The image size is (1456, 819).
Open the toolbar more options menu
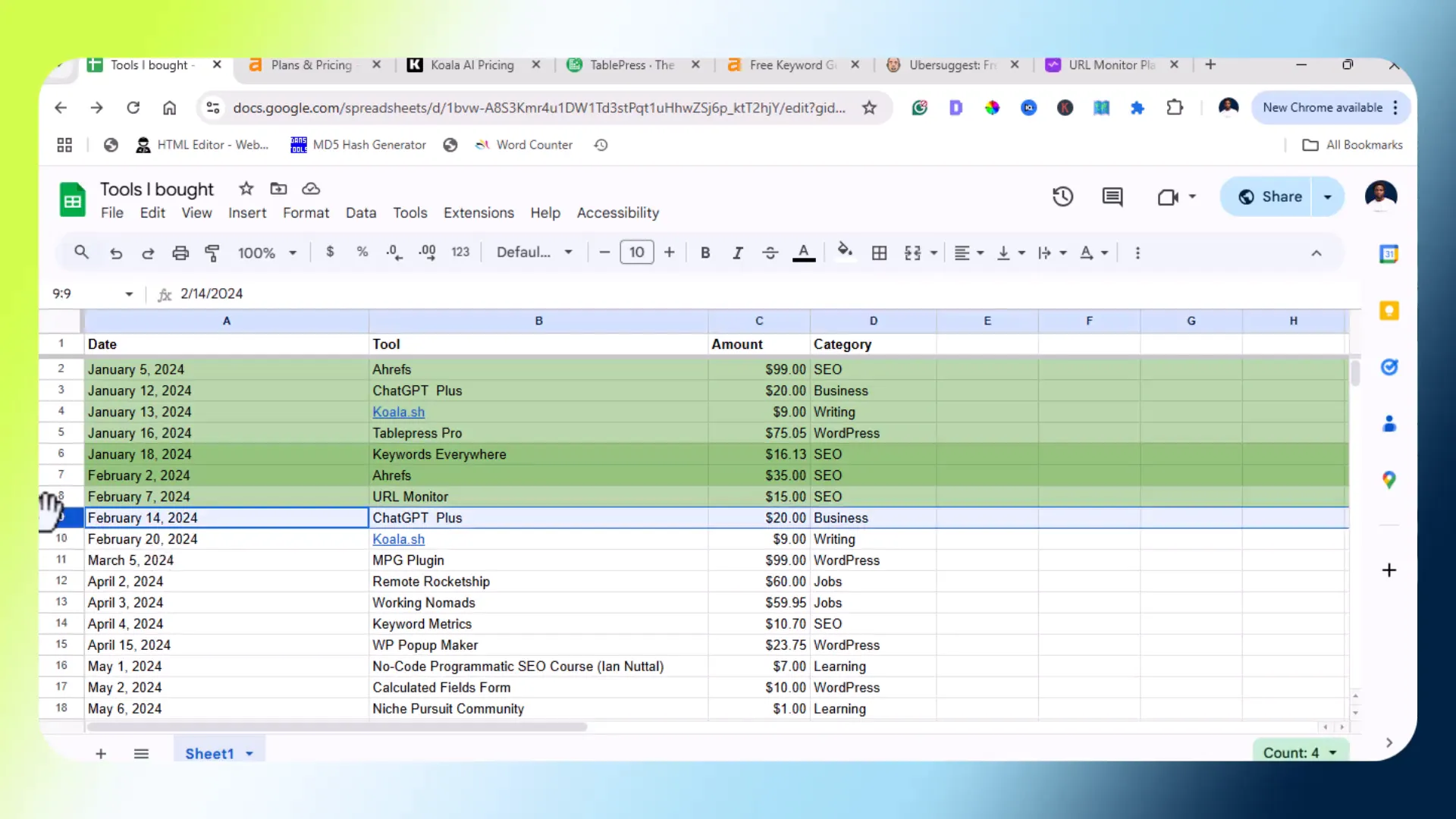click(x=1137, y=253)
